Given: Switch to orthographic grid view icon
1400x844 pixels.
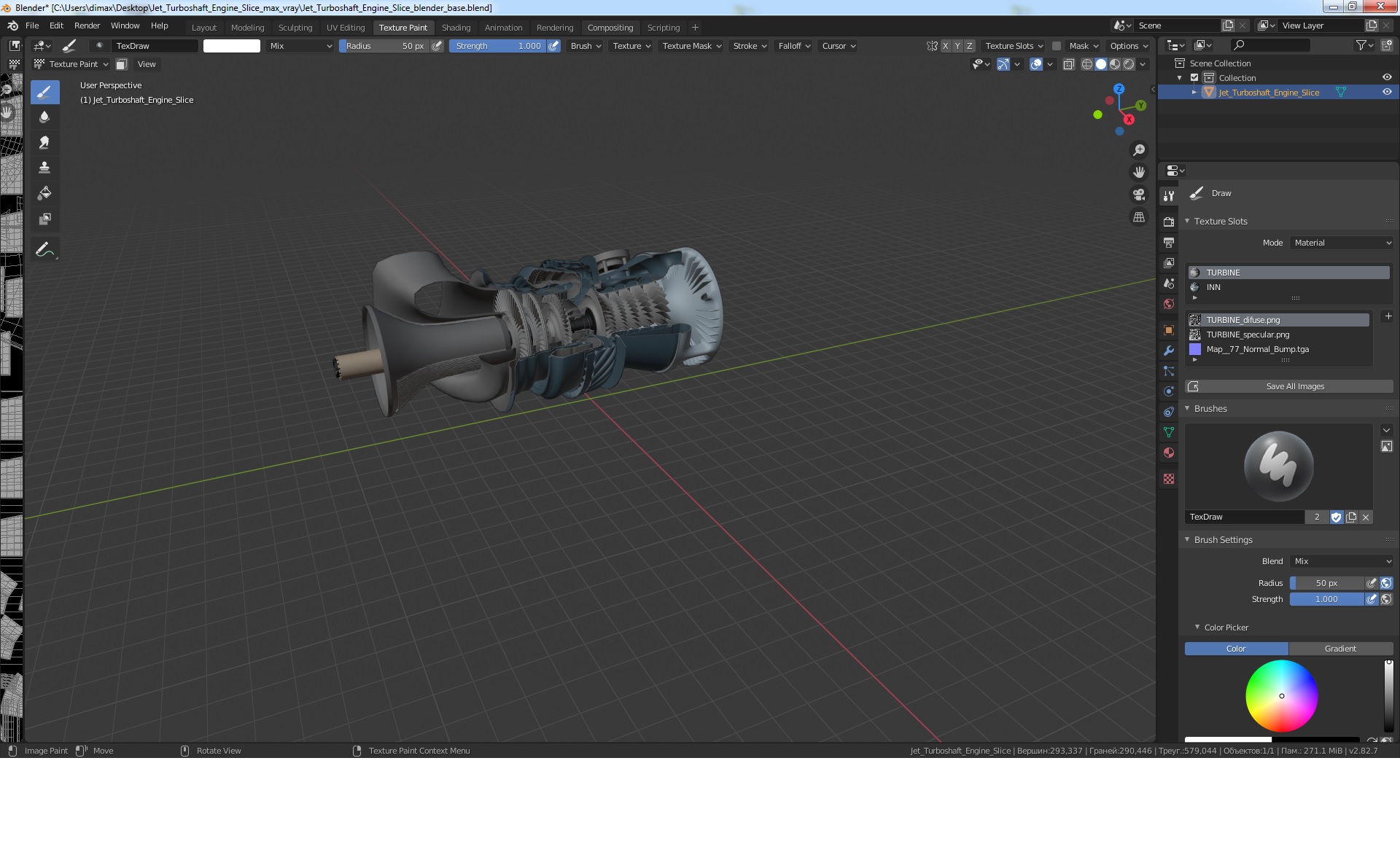Looking at the screenshot, I should click(1138, 217).
